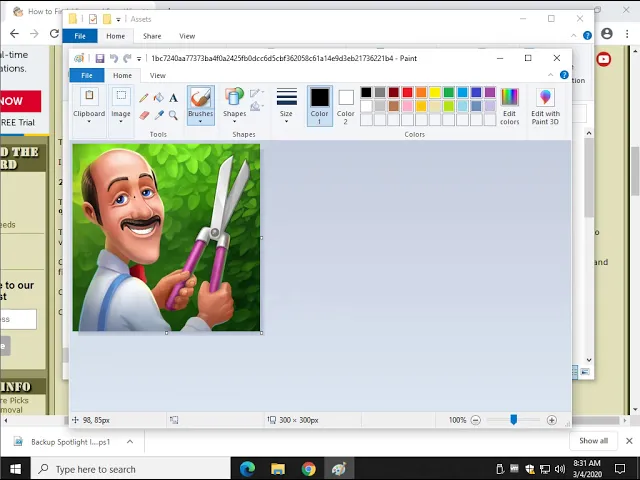Image resolution: width=640 pixels, height=480 pixels.
Task: Select Color 2 background button
Action: [x=346, y=106]
